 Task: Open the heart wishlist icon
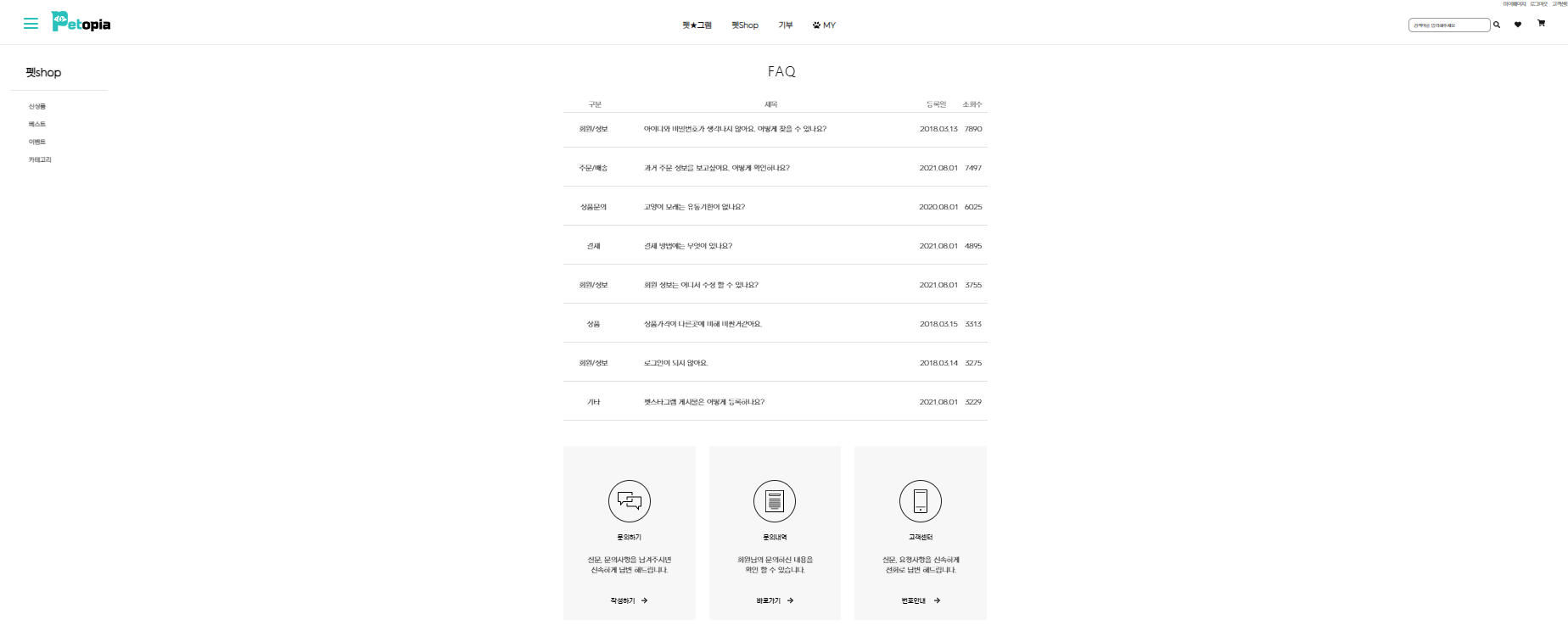(x=1518, y=25)
